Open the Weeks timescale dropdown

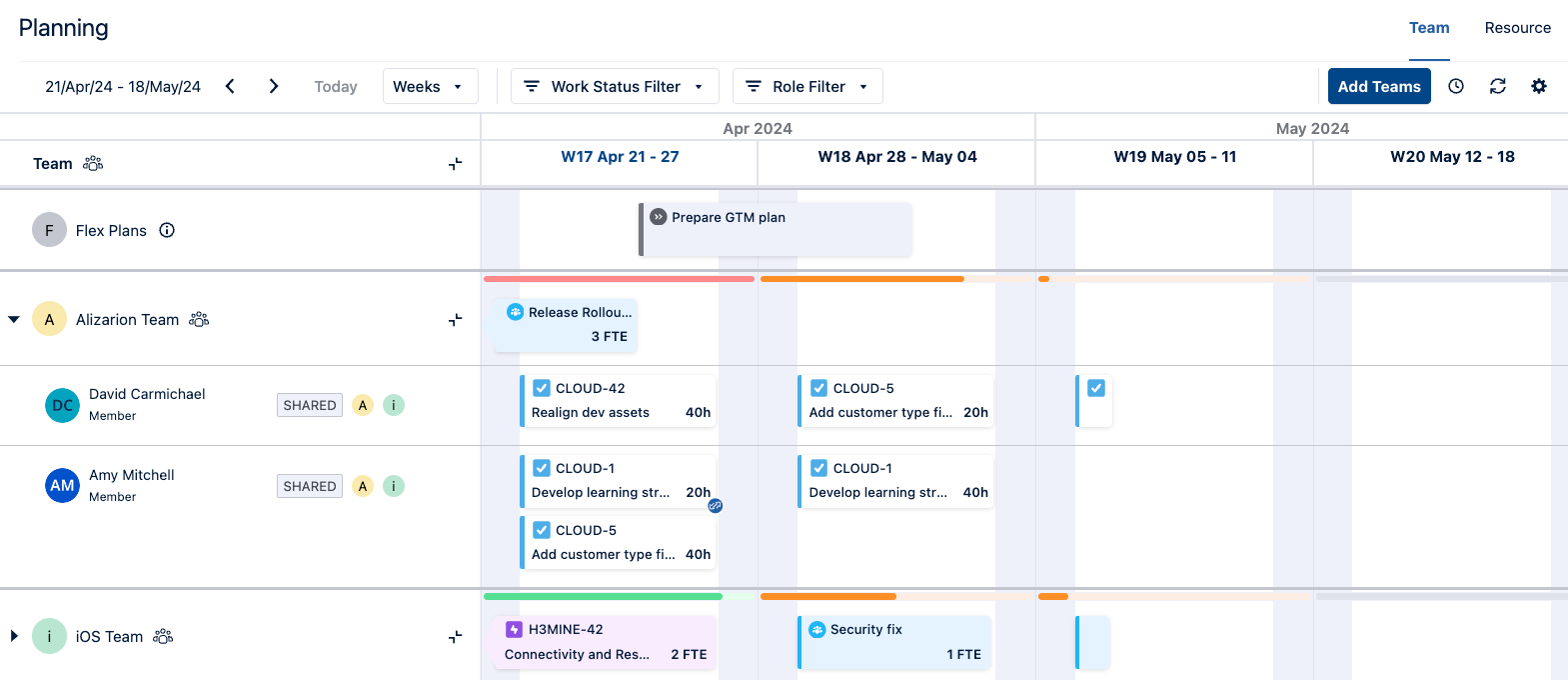pos(430,86)
